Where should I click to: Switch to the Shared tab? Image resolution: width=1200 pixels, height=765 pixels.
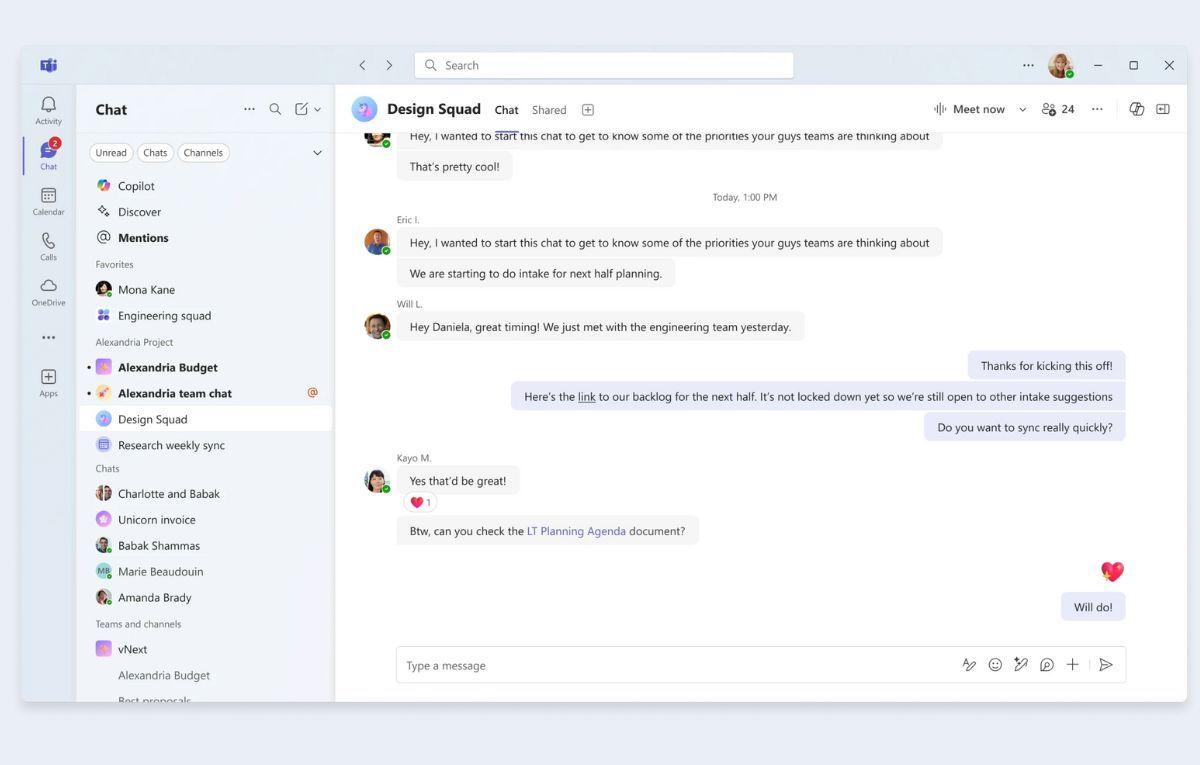[549, 110]
